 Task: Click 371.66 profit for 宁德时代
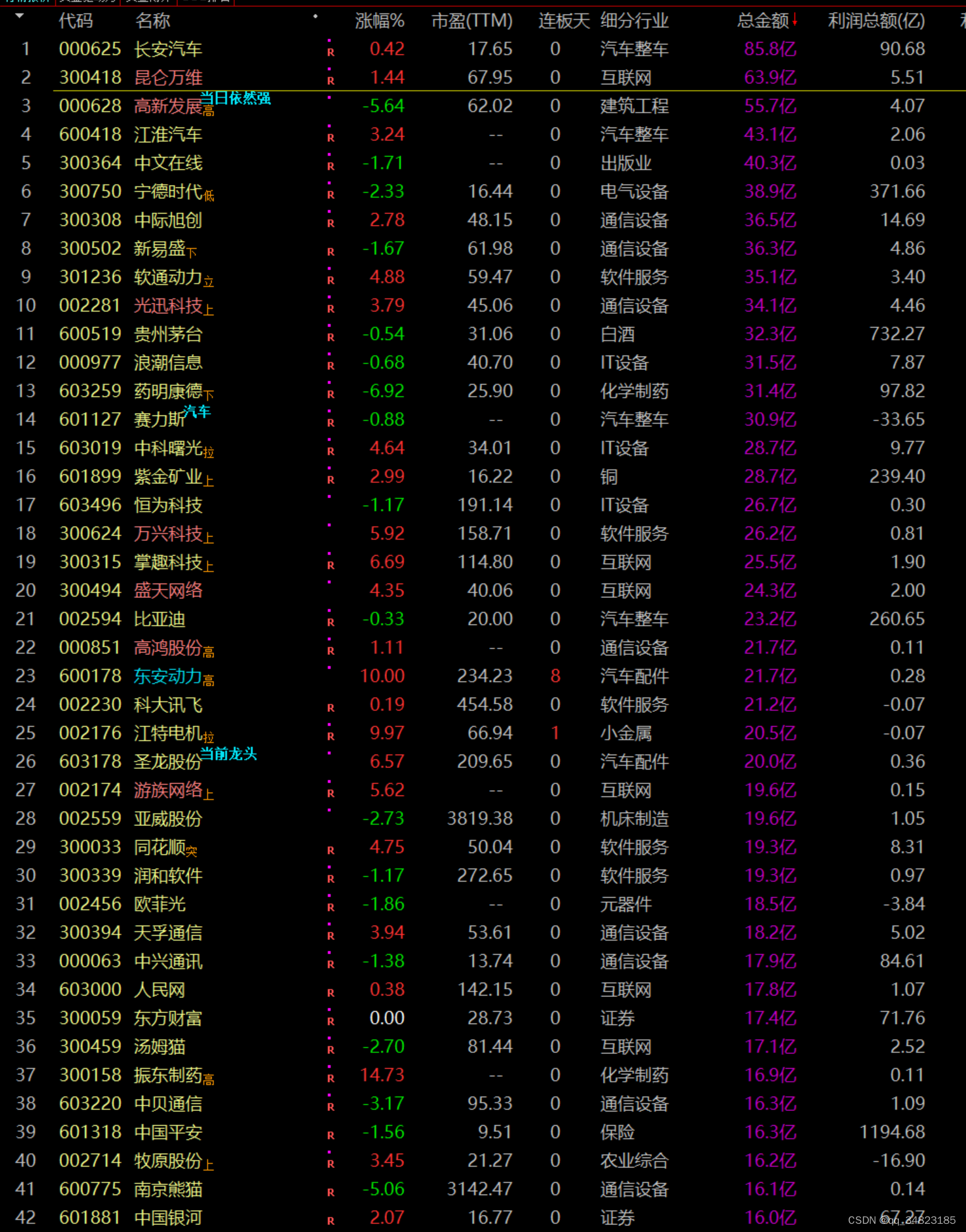[897, 191]
